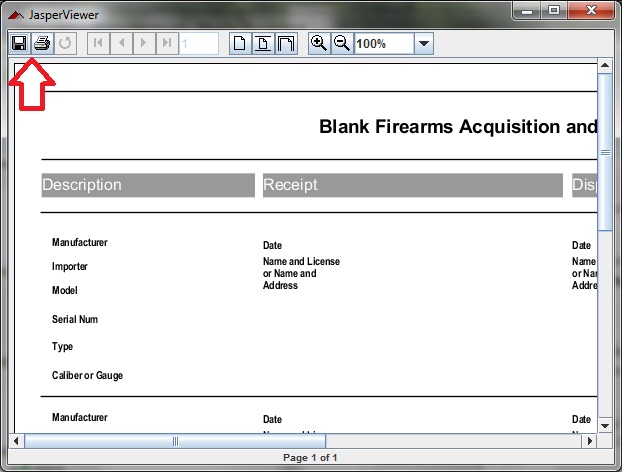Go to the next page

pos(144,43)
